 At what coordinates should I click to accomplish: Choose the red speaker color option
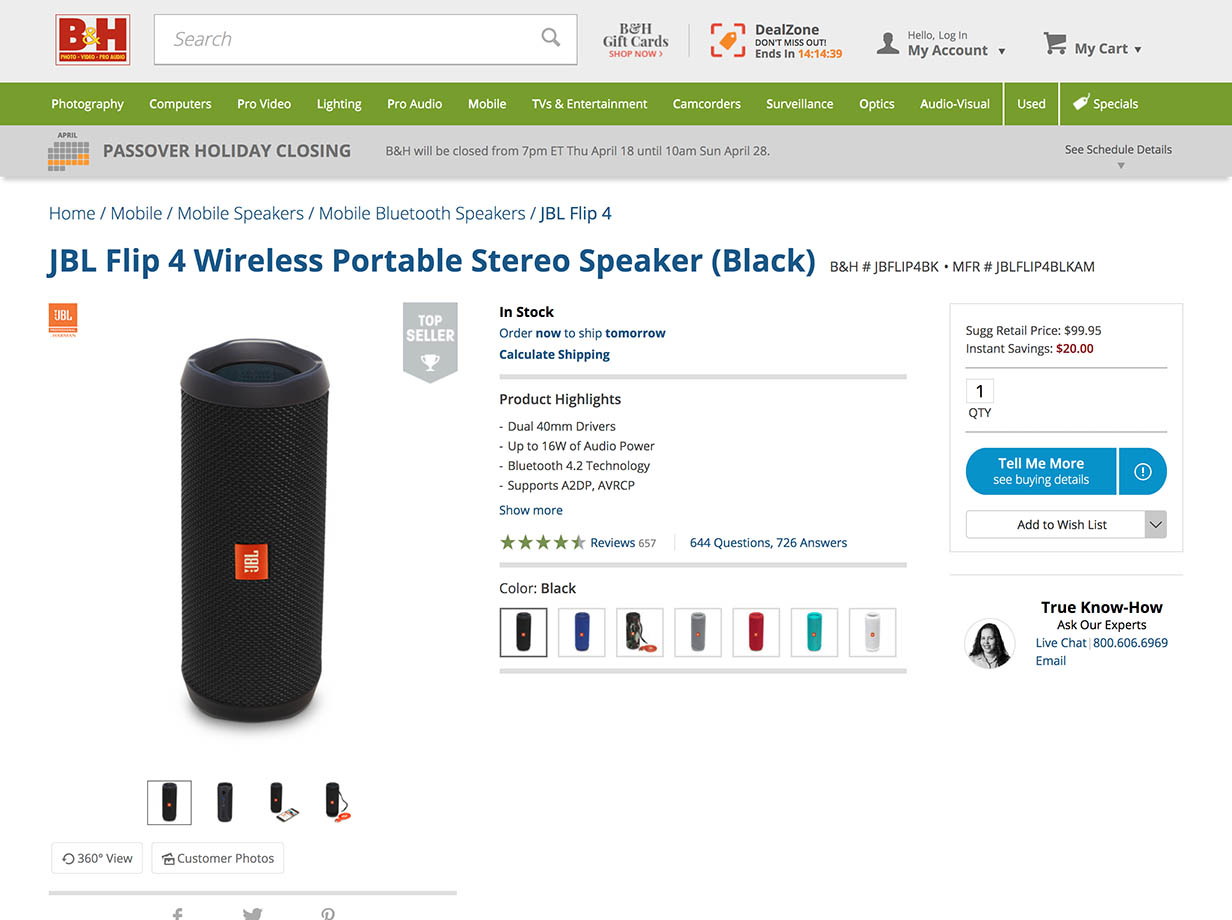[757, 632]
